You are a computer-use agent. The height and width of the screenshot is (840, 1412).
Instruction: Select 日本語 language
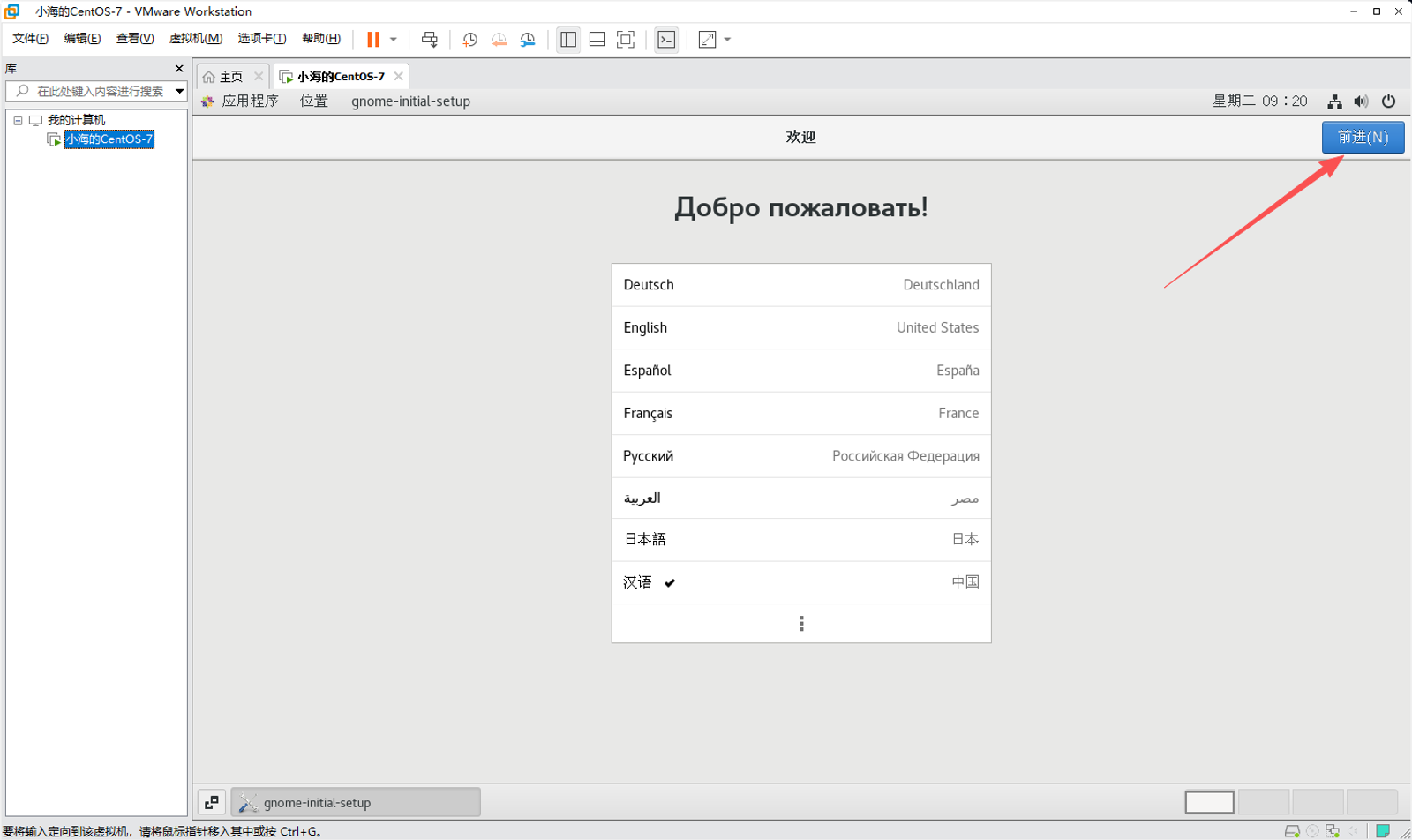point(801,540)
